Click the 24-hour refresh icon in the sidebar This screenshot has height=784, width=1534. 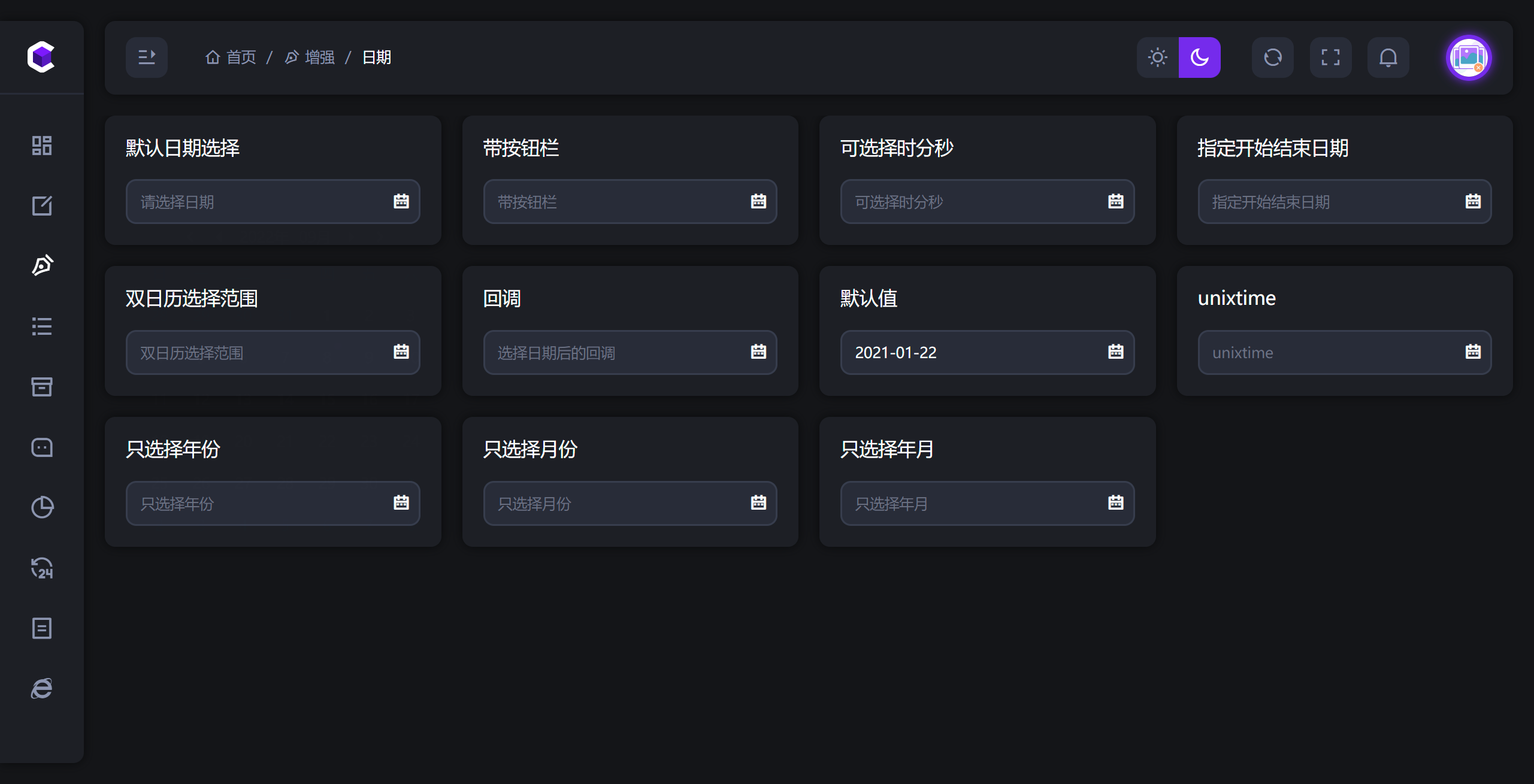pyautogui.click(x=41, y=568)
